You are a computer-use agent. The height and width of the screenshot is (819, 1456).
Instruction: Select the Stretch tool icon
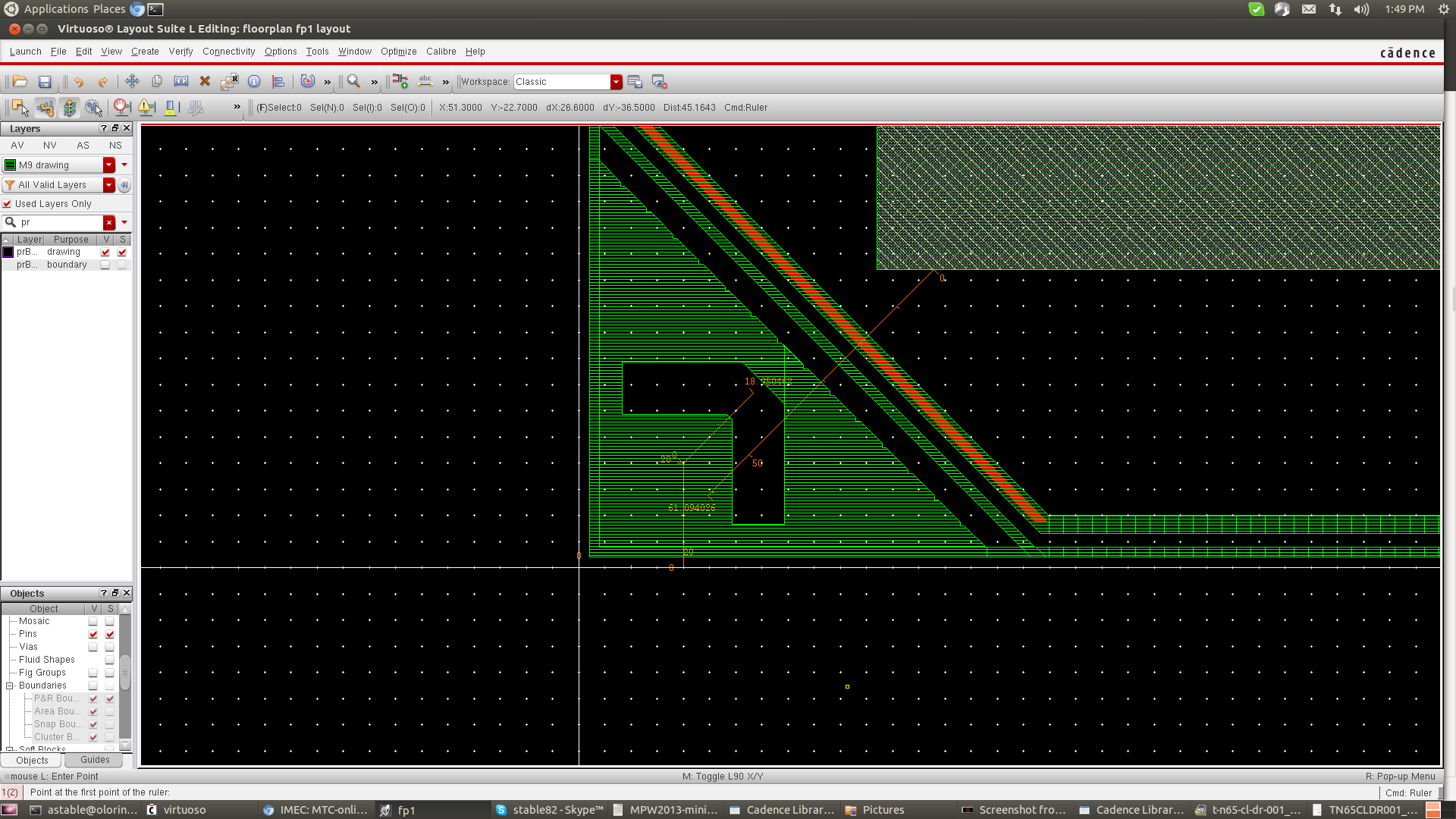click(x=181, y=81)
